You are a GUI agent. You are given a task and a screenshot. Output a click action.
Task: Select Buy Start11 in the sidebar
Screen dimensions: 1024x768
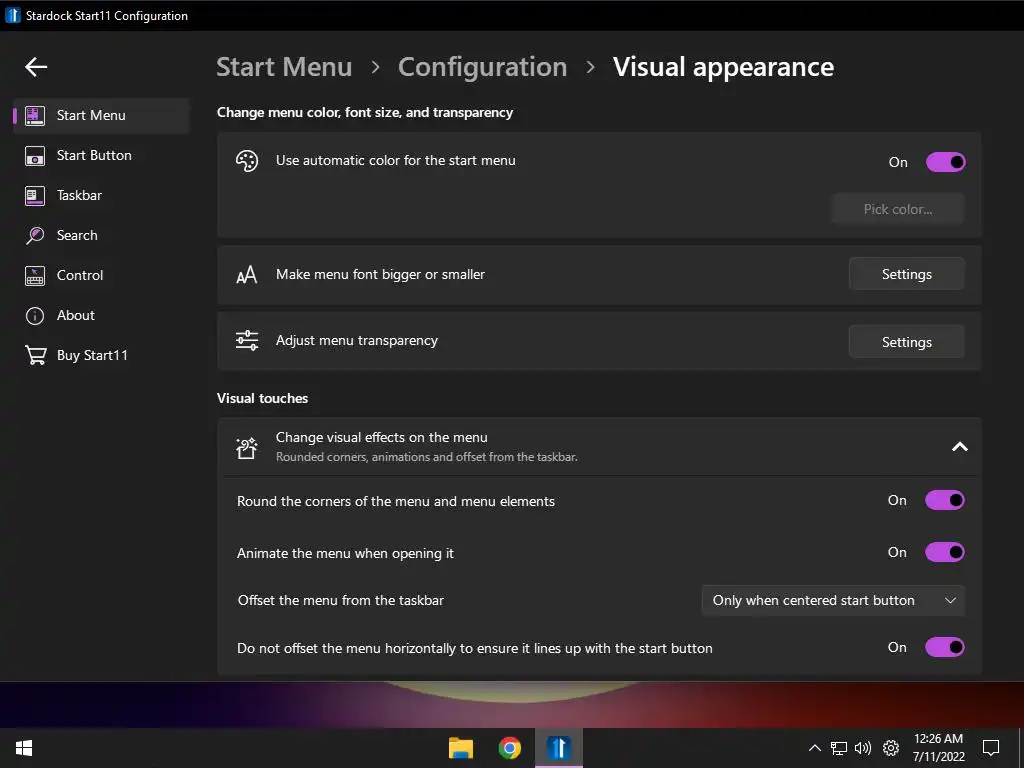[x=102, y=355]
